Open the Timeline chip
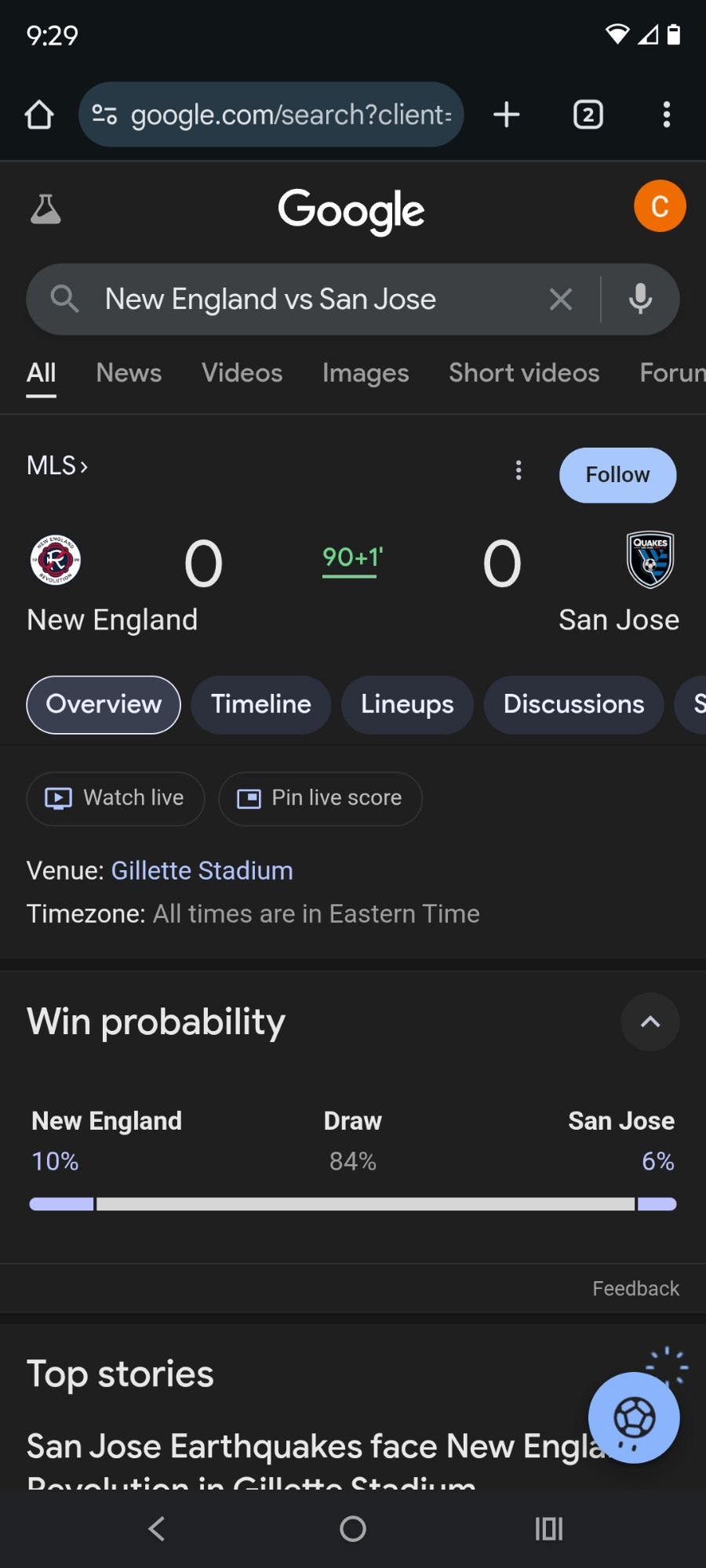 tap(261, 704)
